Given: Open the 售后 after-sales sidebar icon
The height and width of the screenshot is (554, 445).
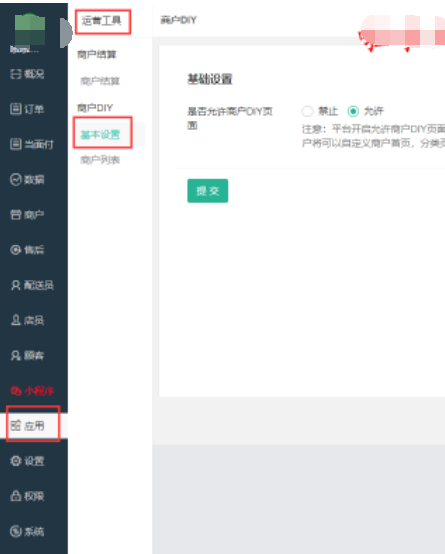Looking at the screenshot, I should click(x=16, y=250).
